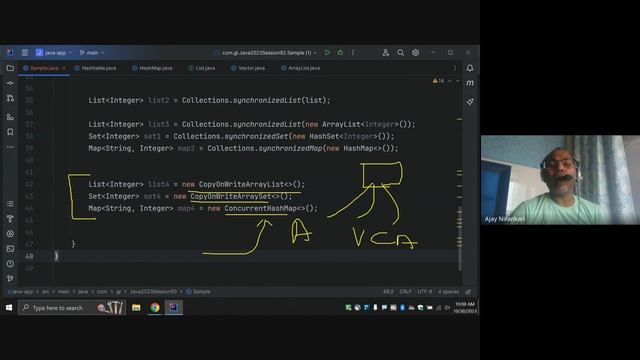Open Windows Start menu
The width and height of the screenshot is (640, 360).
click(9, 307)
